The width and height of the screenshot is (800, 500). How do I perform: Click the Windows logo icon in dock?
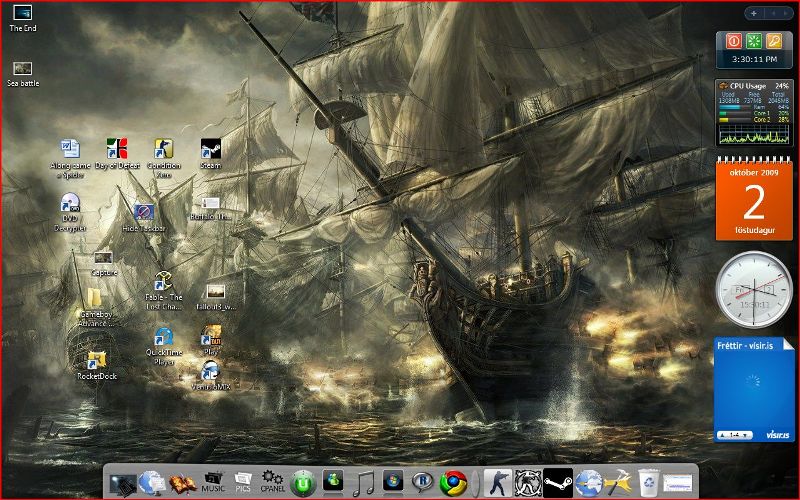(x=393, y=481)
